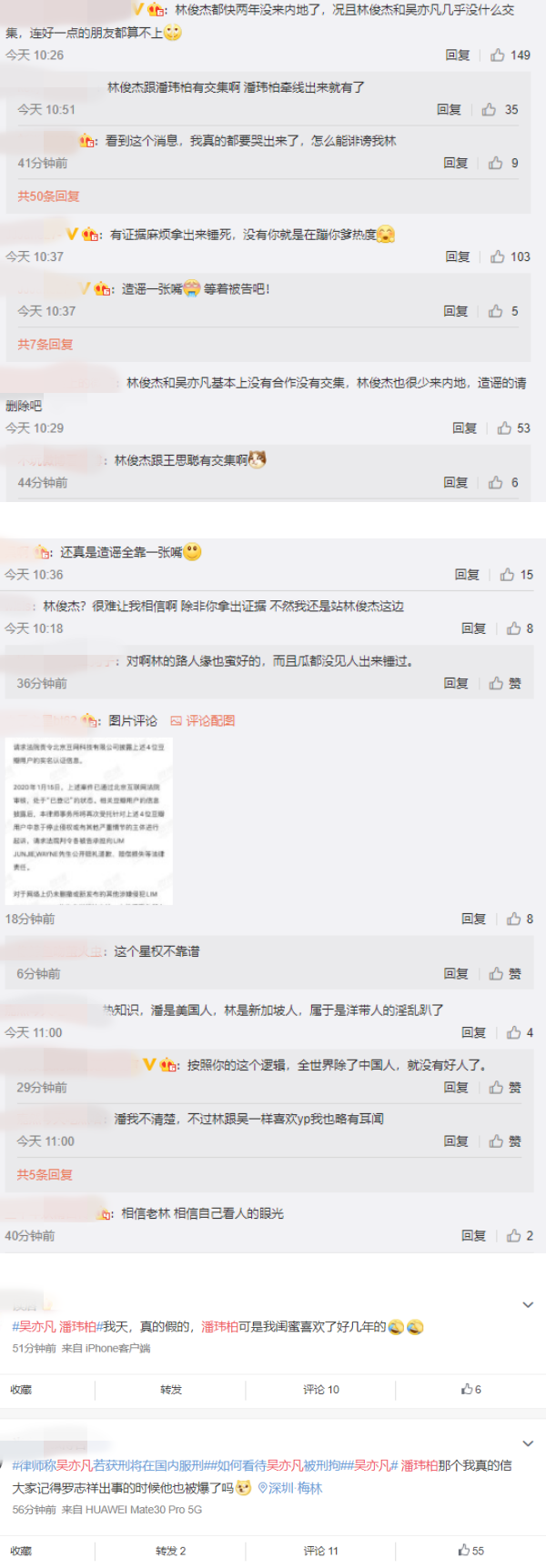The height and width of the screenshot is (1568, 546).
Task: Open 深圳·梅林 location tag
Action: (289, 1488)
